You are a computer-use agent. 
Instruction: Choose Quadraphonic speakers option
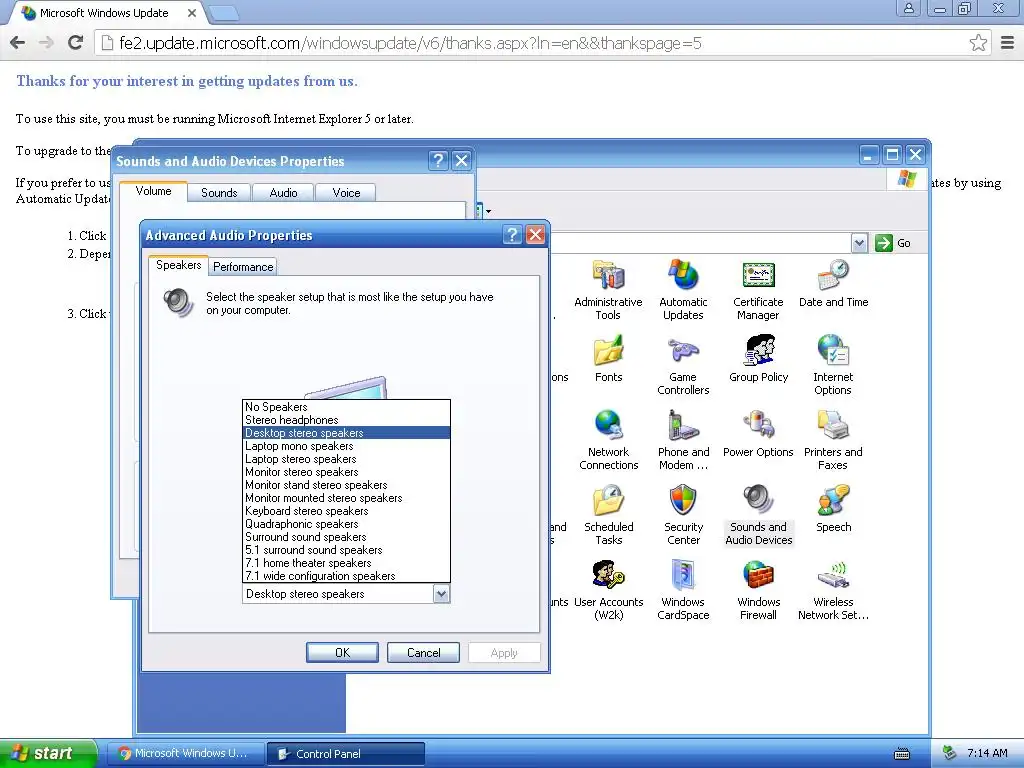(x=346, y=524)
